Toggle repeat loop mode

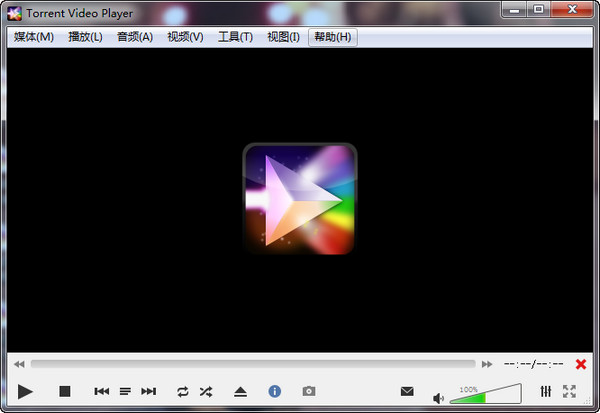[182, 392]
